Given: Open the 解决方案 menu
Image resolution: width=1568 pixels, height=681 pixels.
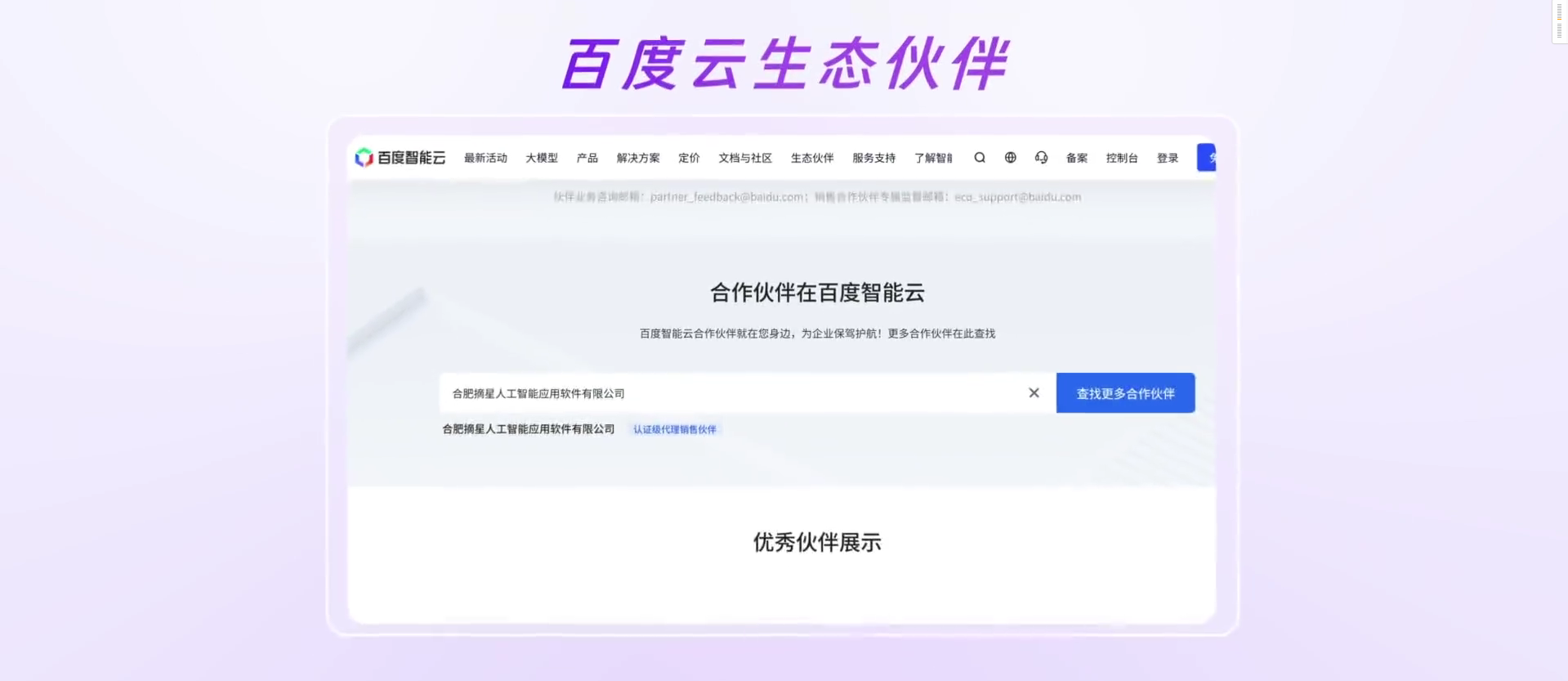Looking at the screenshot, I should click(638, 158).
